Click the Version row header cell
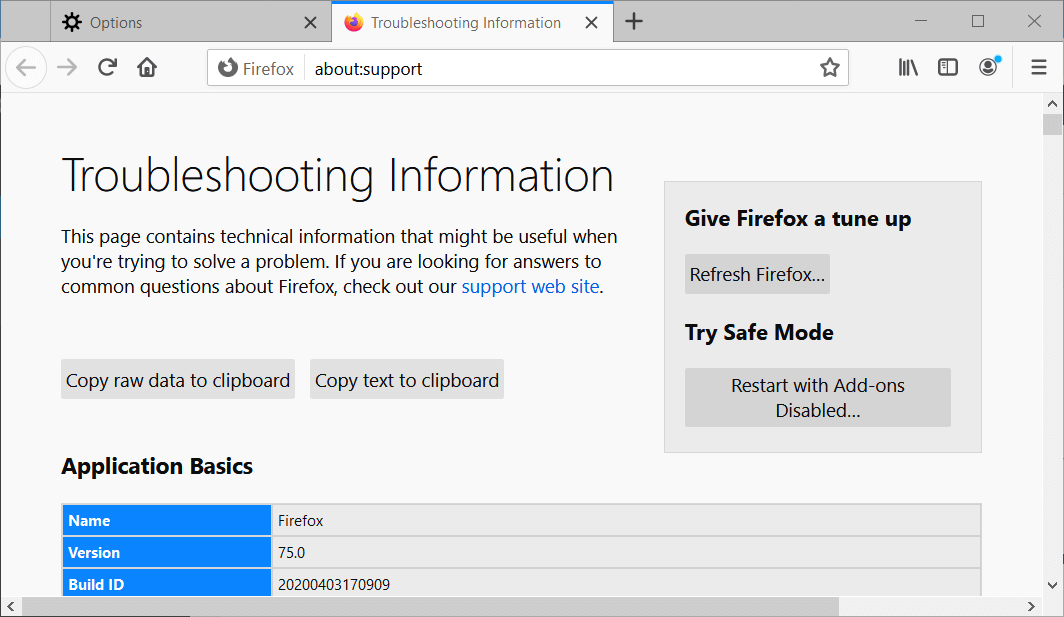The image size is (1064, 617). [166, 553]
